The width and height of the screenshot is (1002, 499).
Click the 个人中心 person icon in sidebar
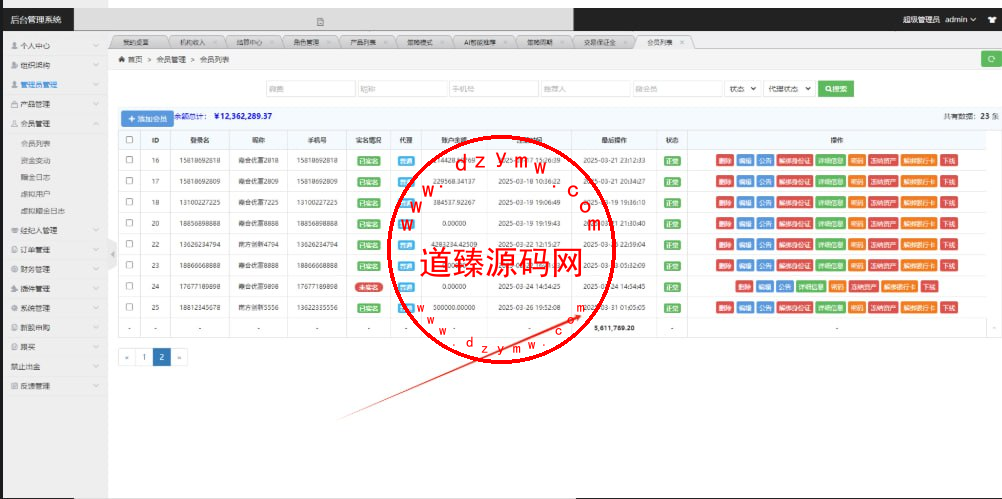tap(15, 46)
